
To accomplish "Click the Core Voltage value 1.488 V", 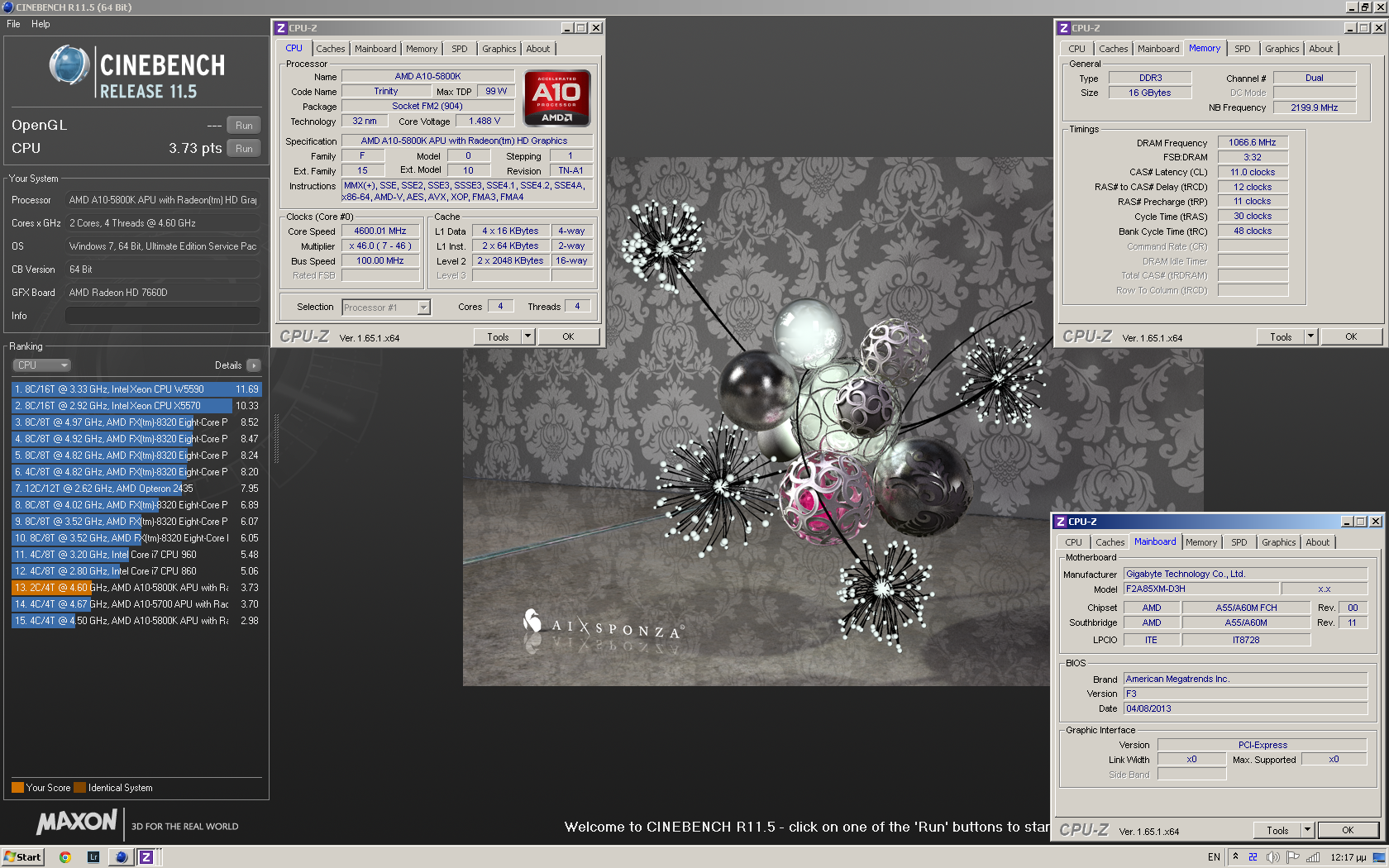I will coord(484,121).
